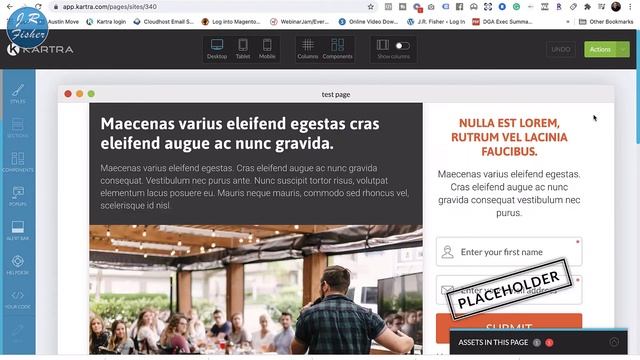Expand hidden bookmarks overflow chevron
640x360 pixels.
tap(568, 22)
